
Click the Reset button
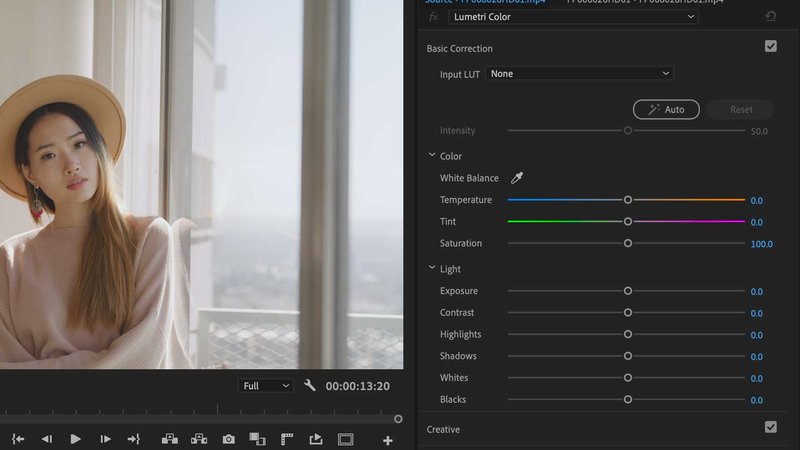741,109
